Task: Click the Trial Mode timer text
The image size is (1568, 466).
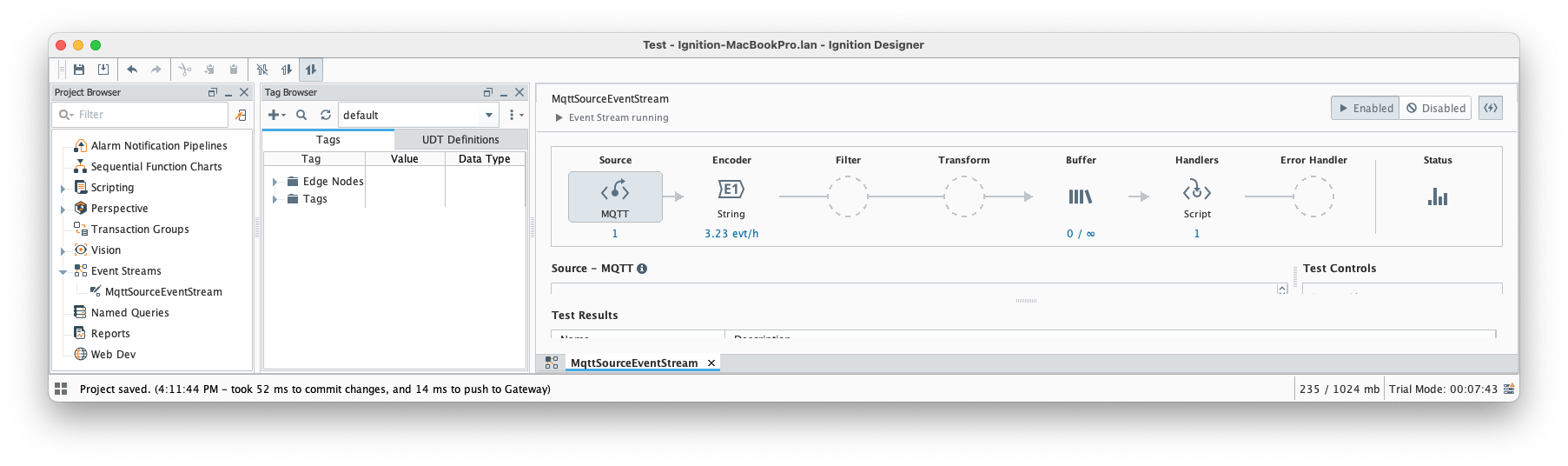Action: tap(1443, 389)
